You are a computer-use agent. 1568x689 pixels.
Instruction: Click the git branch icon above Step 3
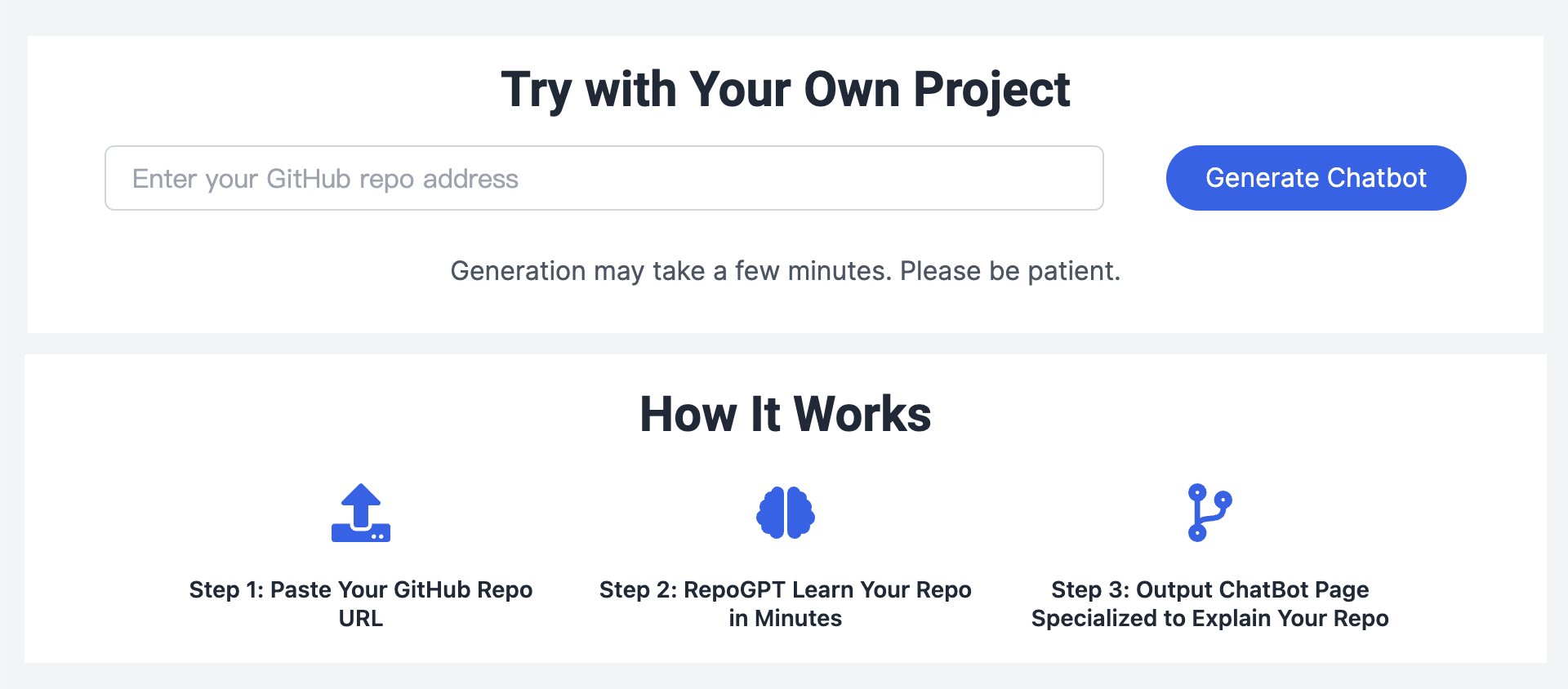click(1209, 513)
